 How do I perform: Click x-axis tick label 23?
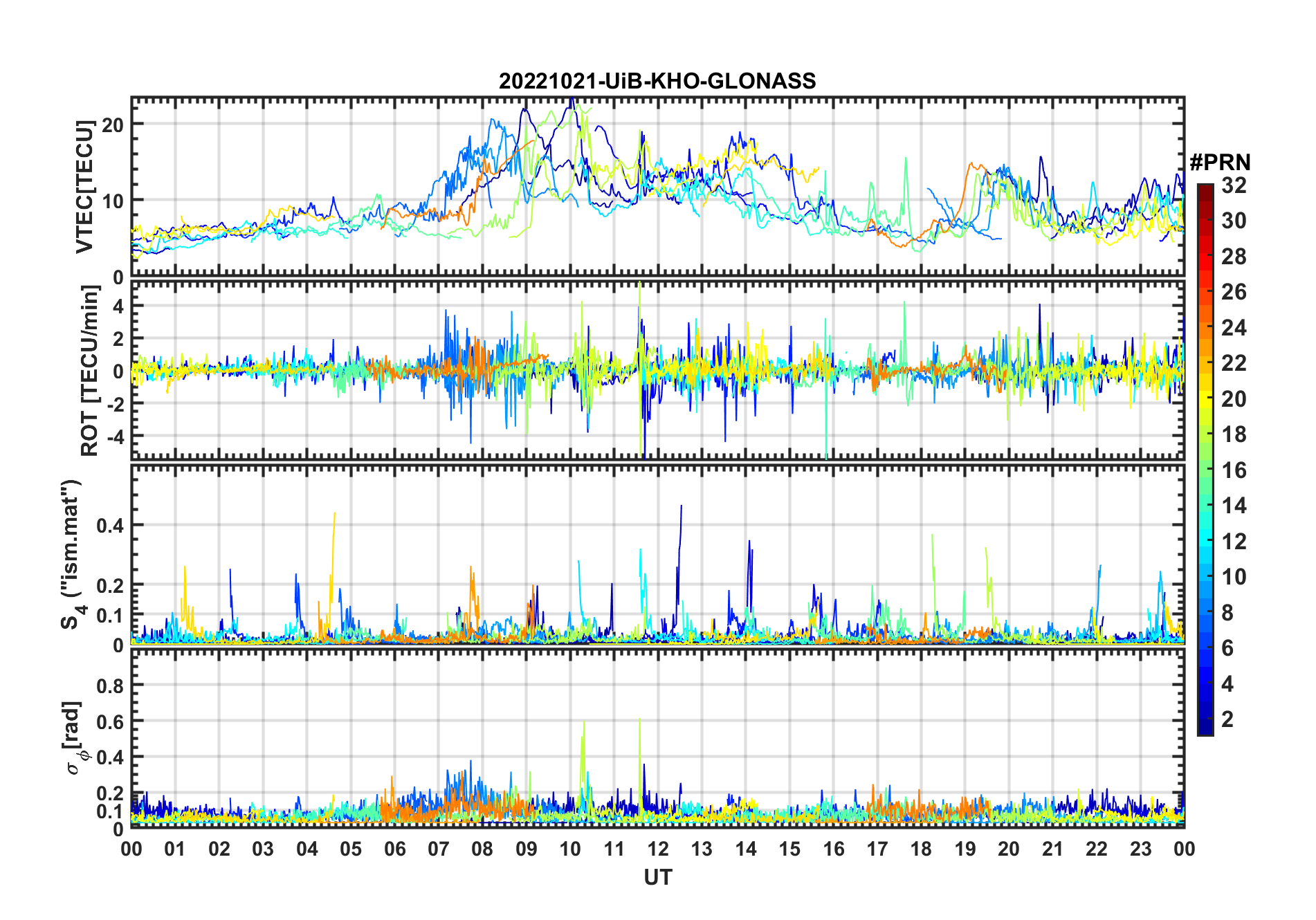(1140, 849)
